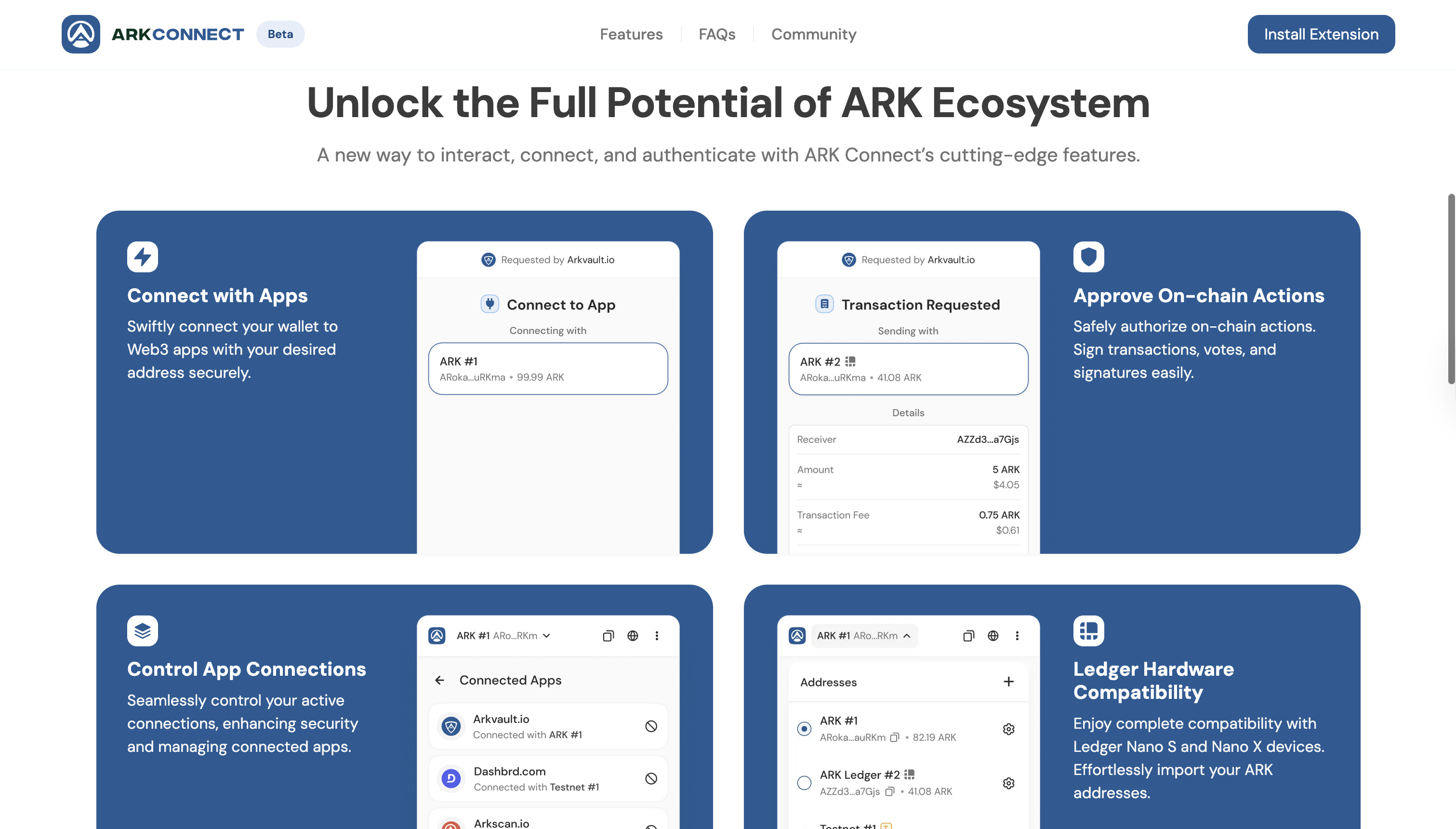Click the Approve On-chain Actions heading
The image size is (1456, 829).
point(1199,295)
